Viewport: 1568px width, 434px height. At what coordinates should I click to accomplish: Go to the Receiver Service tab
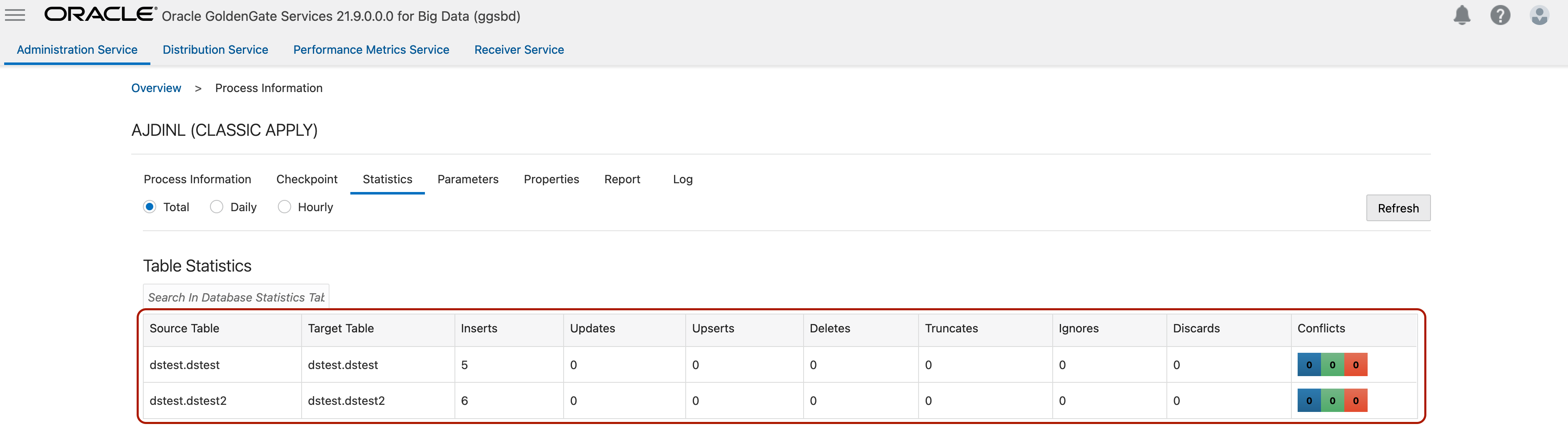coord(519,50)
